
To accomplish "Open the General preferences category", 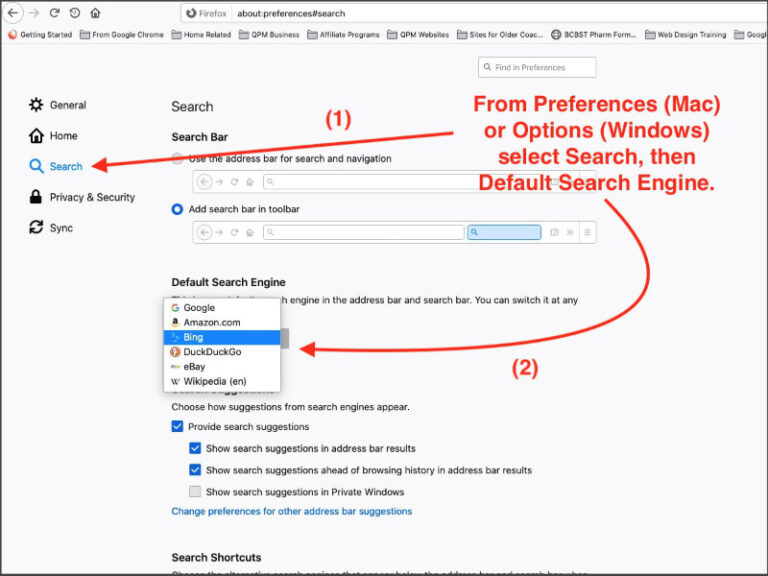I will (57, 105).
